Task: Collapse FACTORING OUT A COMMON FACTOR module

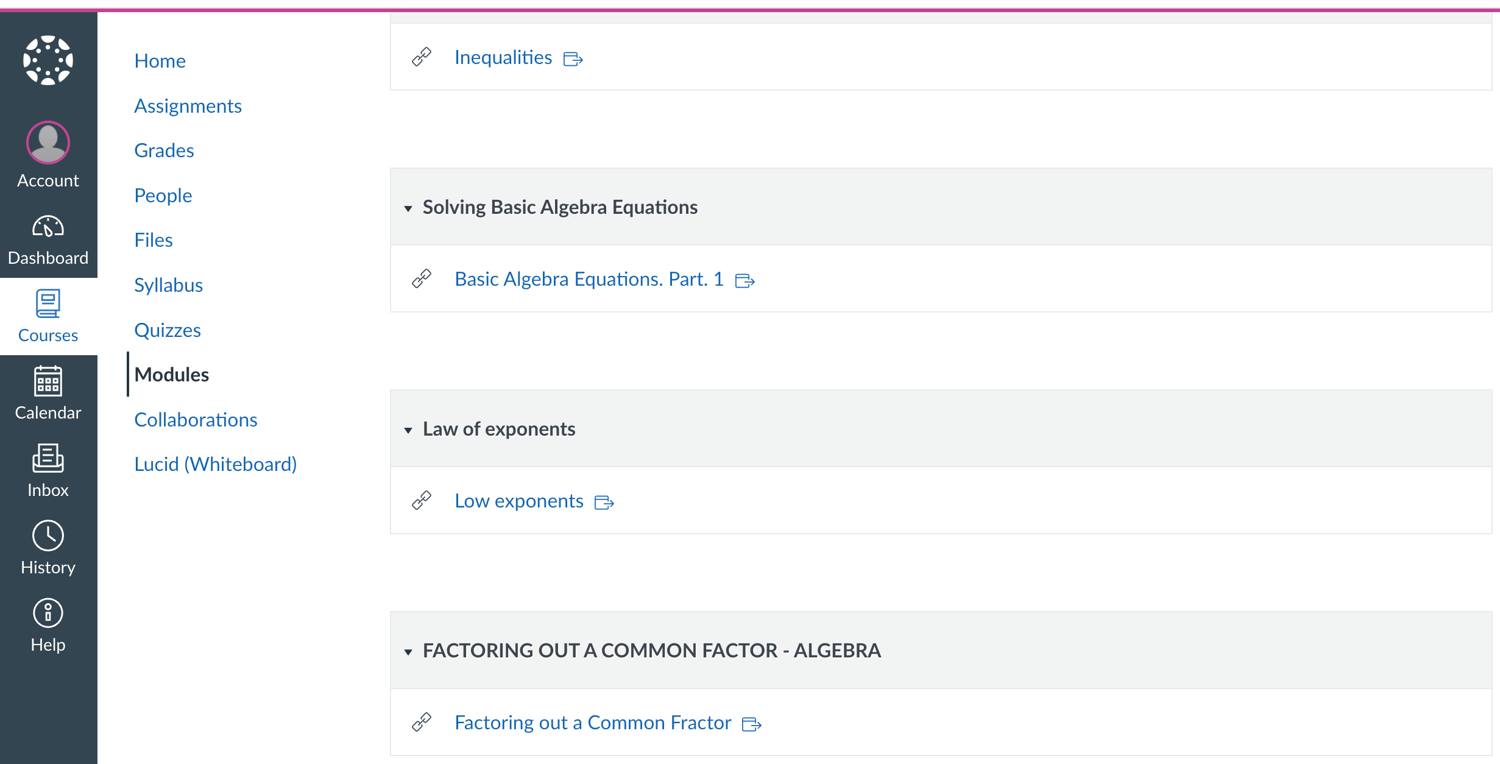Action: click(x=408, y=652)
